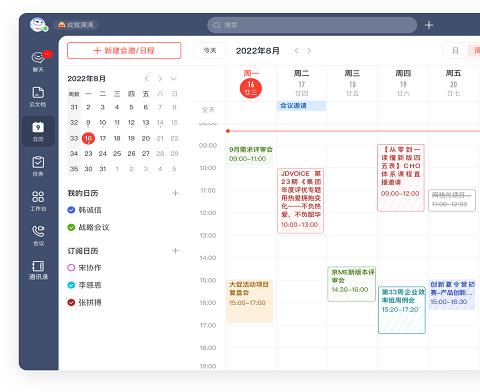Image resolution: width=480 pixels, height=392 pixels.
Task: Click the status badge next to the avatar
Action: (x=76, y=25)
